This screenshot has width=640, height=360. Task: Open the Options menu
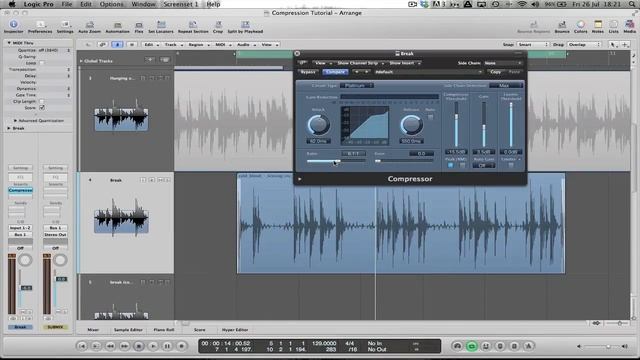click(x=111, y=4)
